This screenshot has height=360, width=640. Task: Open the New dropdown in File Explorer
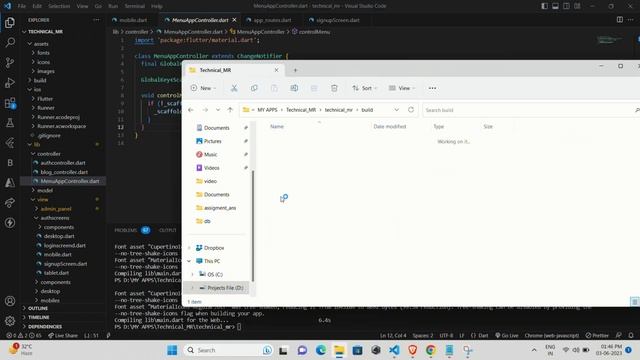(203, 88)
